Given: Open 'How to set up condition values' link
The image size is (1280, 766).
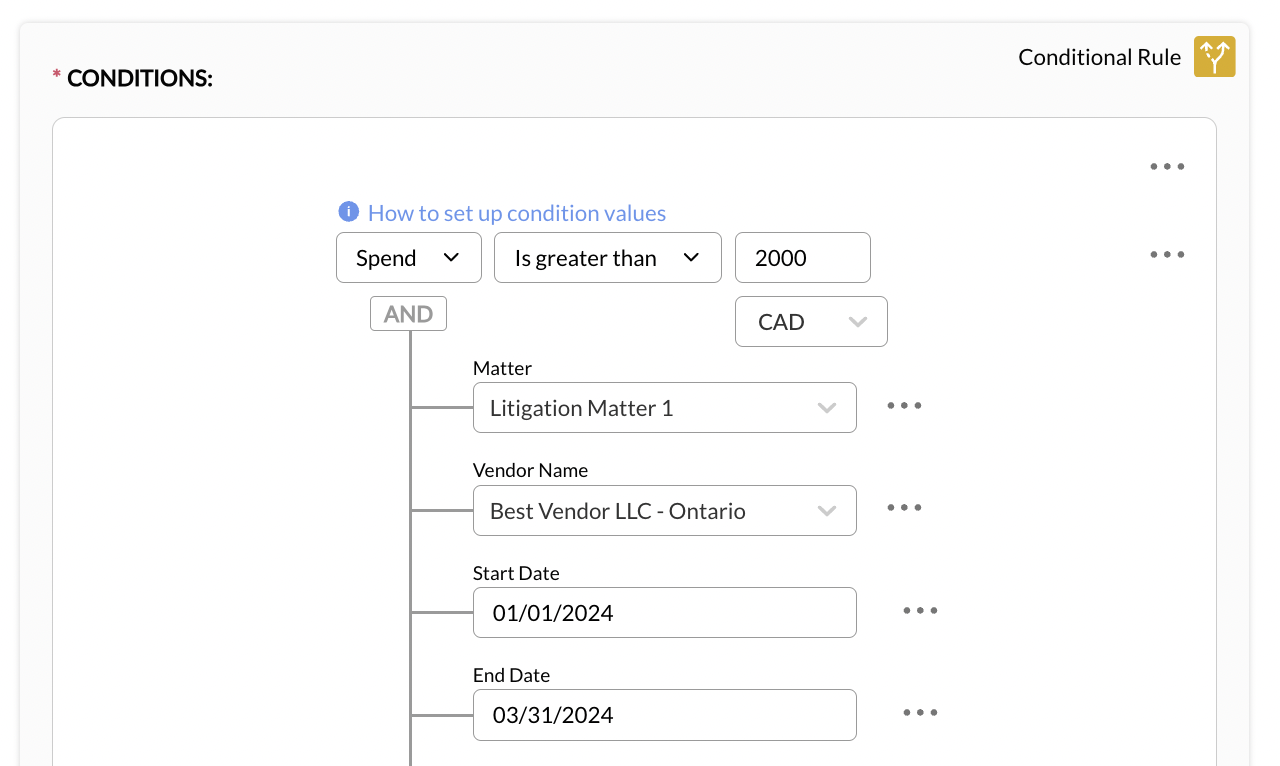Looking at the screenshot, I should tap(516, 213).
